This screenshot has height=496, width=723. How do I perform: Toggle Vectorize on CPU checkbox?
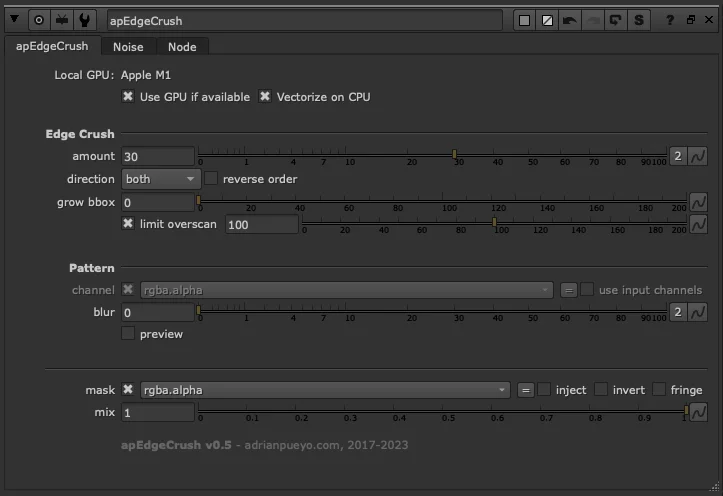tap(265, 96)
